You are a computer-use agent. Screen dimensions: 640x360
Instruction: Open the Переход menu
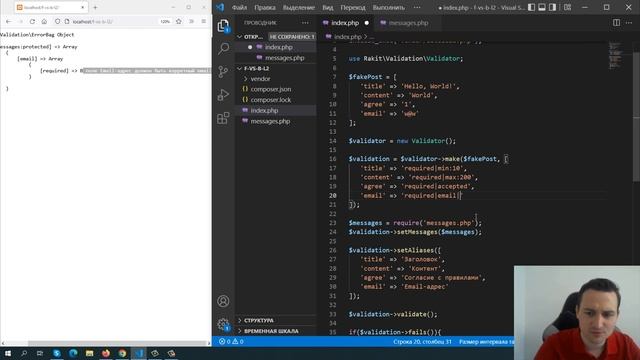click(x=353, y=7)
